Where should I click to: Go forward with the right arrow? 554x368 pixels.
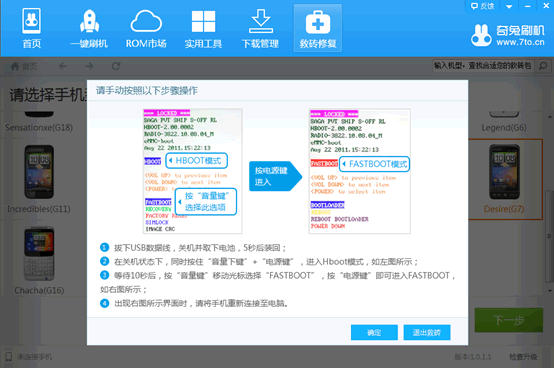point(89,66)
